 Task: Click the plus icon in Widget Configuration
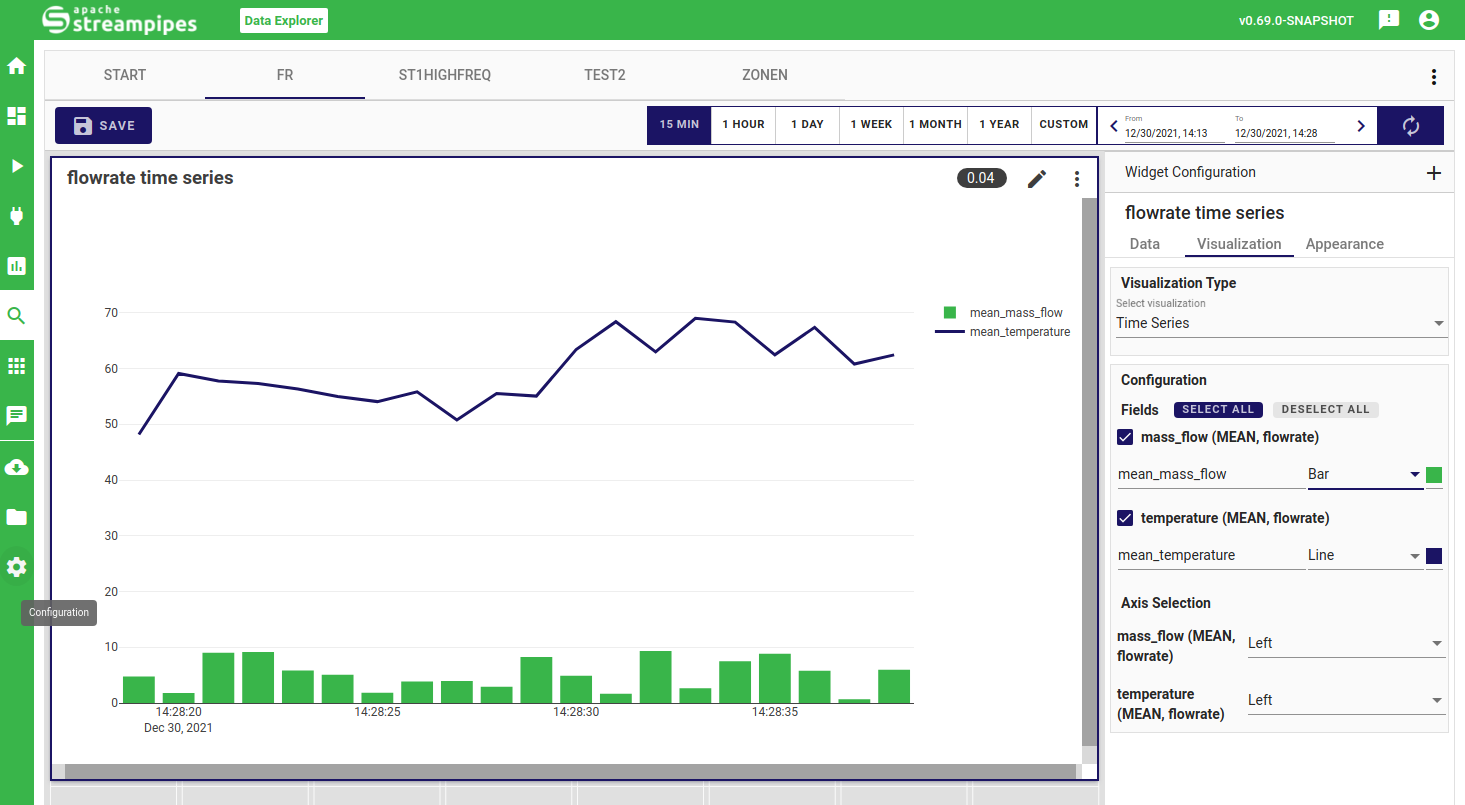point(1433,173)
